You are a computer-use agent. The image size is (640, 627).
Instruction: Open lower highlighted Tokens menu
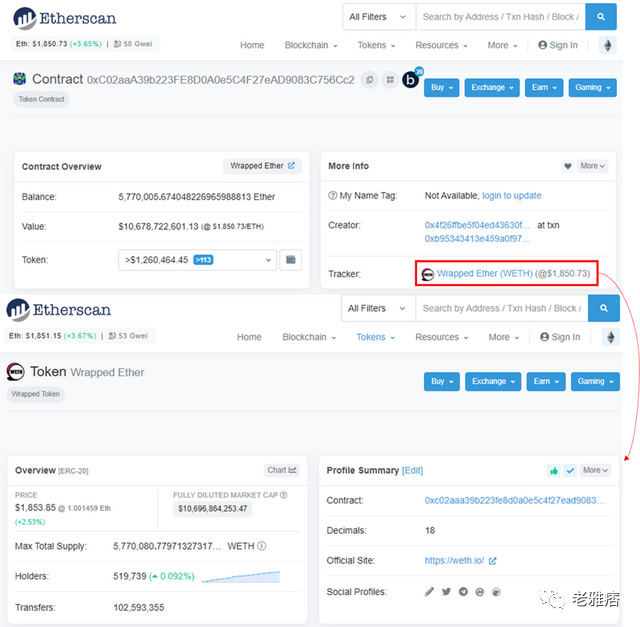click(x=376, y=337)
